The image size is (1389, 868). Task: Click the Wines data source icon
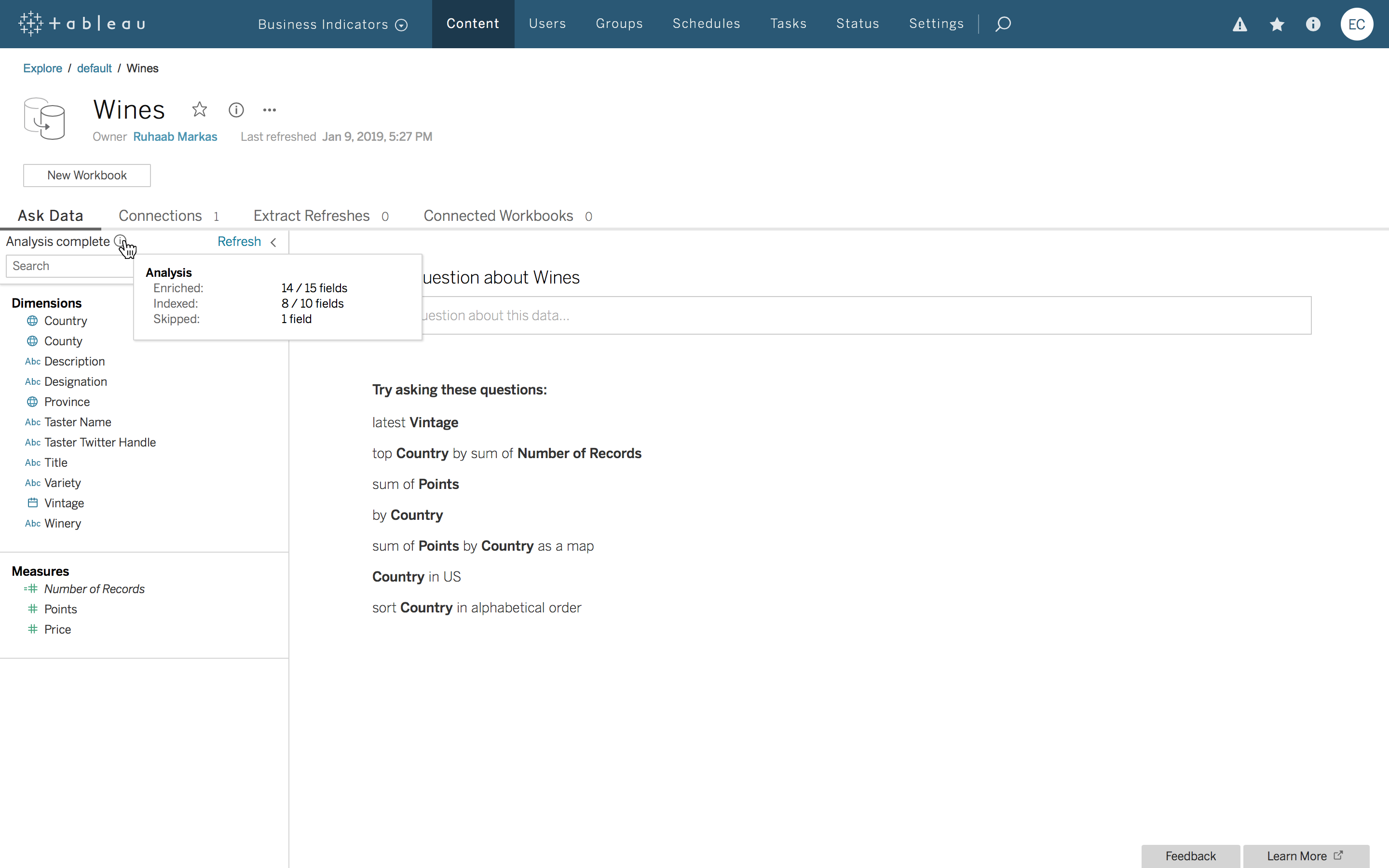pyautogui.click(x=44, y=118)
